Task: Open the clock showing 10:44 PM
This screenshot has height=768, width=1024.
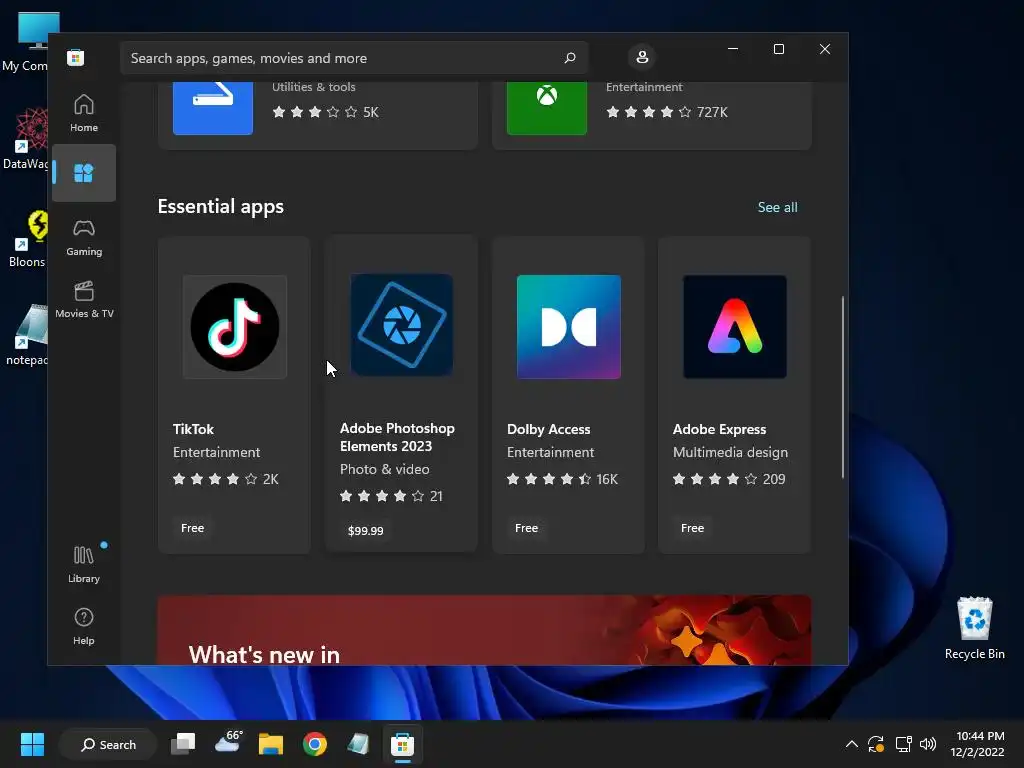Action: click(977, 744)
